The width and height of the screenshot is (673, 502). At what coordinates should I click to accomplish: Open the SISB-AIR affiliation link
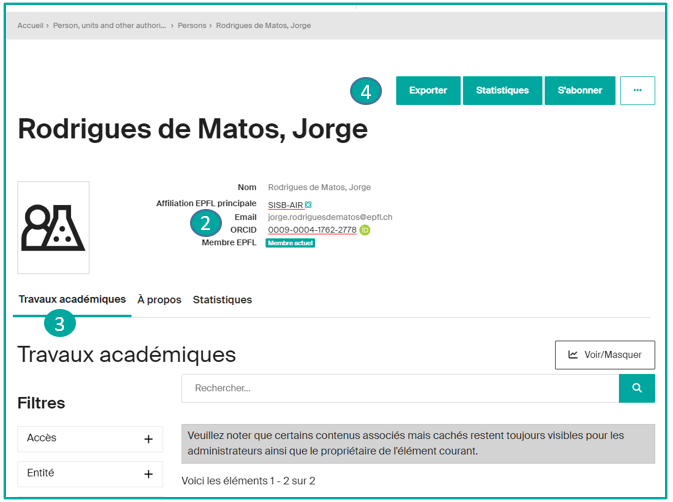tap(285, 205)
